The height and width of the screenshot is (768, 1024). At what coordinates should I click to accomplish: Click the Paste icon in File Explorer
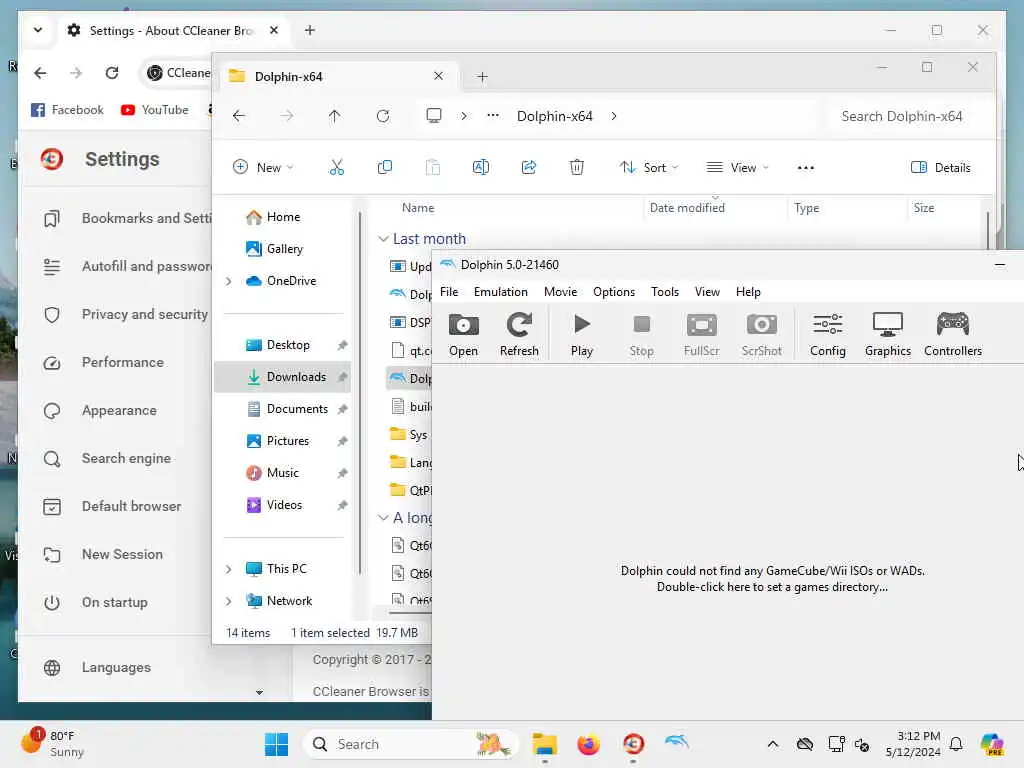432,168
